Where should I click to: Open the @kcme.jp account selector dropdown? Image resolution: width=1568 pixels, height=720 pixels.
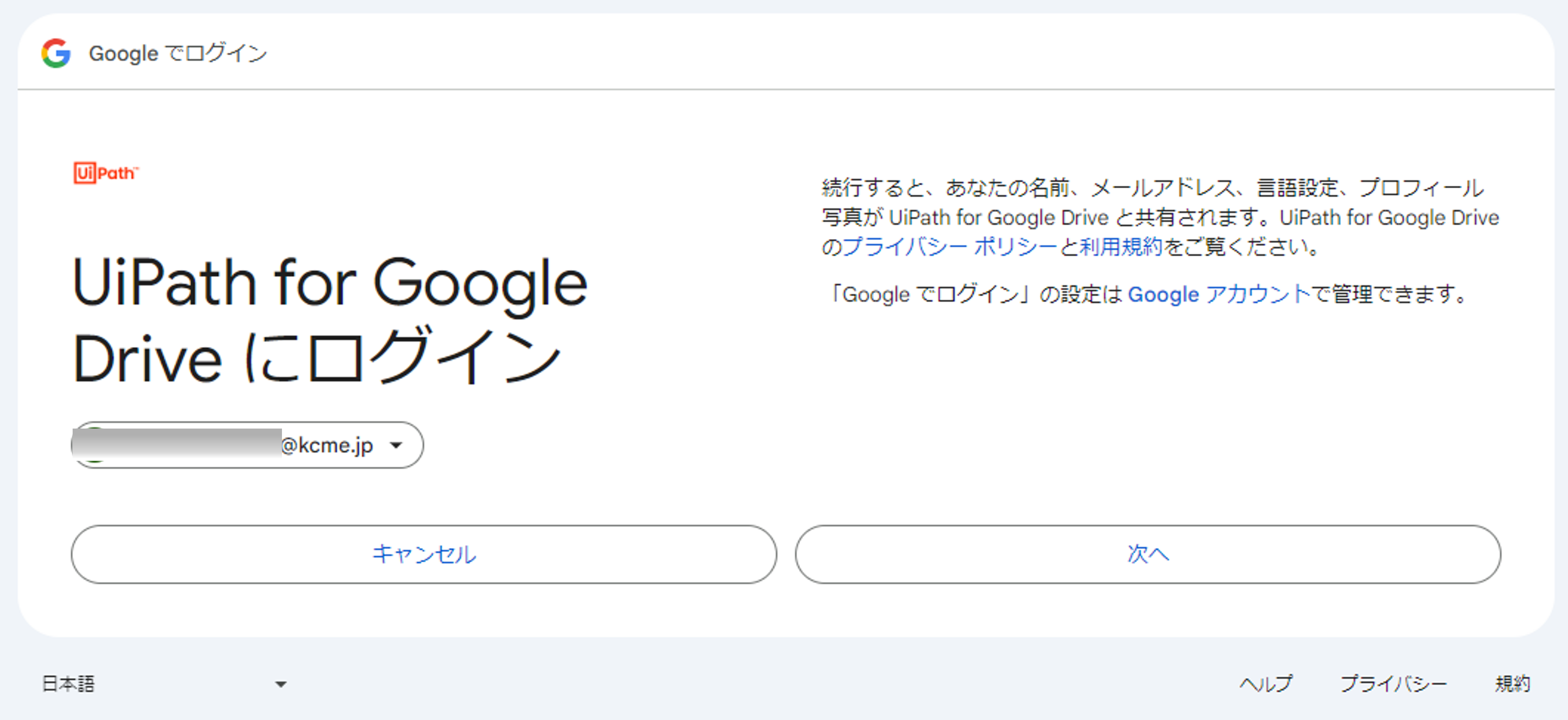[x=247, y=445]
